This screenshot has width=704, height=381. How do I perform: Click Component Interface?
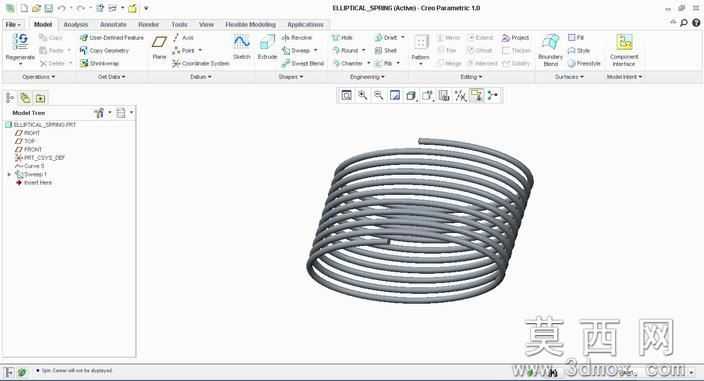tap(624, 50)
